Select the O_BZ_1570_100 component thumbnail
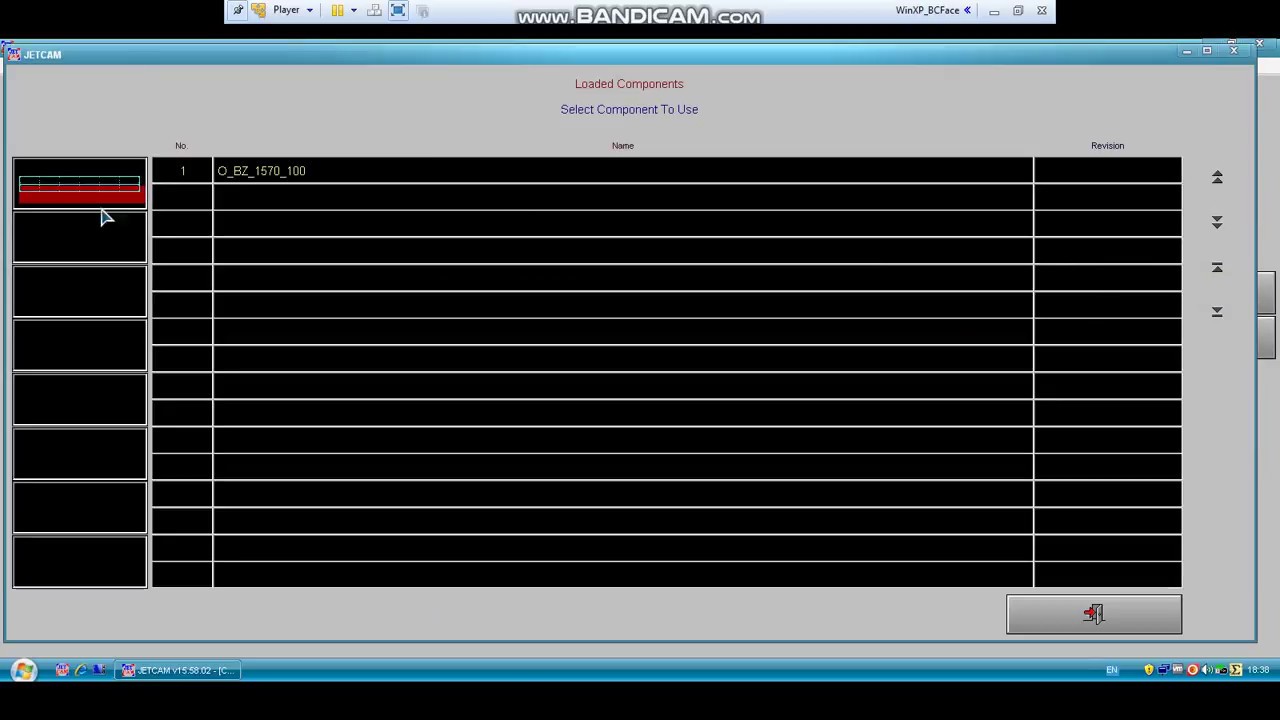Image resolution: width=1280 pixels, height=720 pixels. pyautogui.click(x=80, y=184)
